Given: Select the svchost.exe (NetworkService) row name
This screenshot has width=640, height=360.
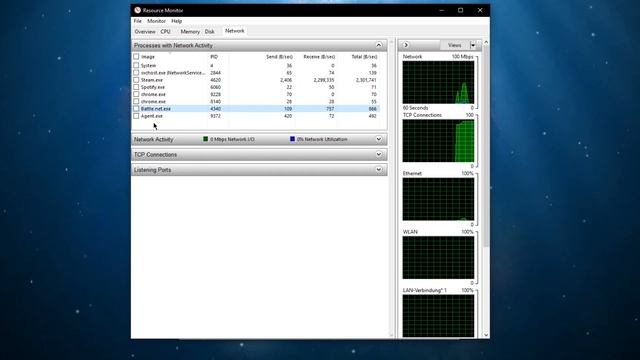Looking at the screenshot, I should pos(173,73).
